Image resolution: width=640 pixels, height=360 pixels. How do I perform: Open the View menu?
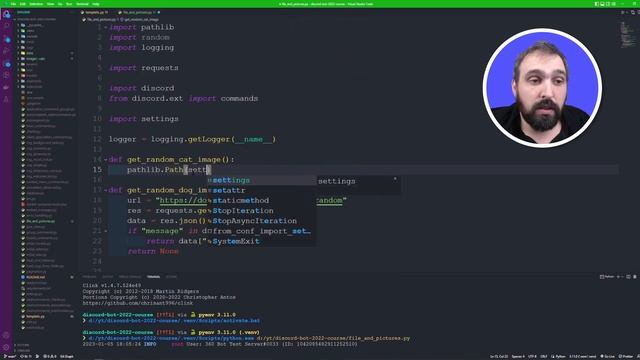coord(50,4)
